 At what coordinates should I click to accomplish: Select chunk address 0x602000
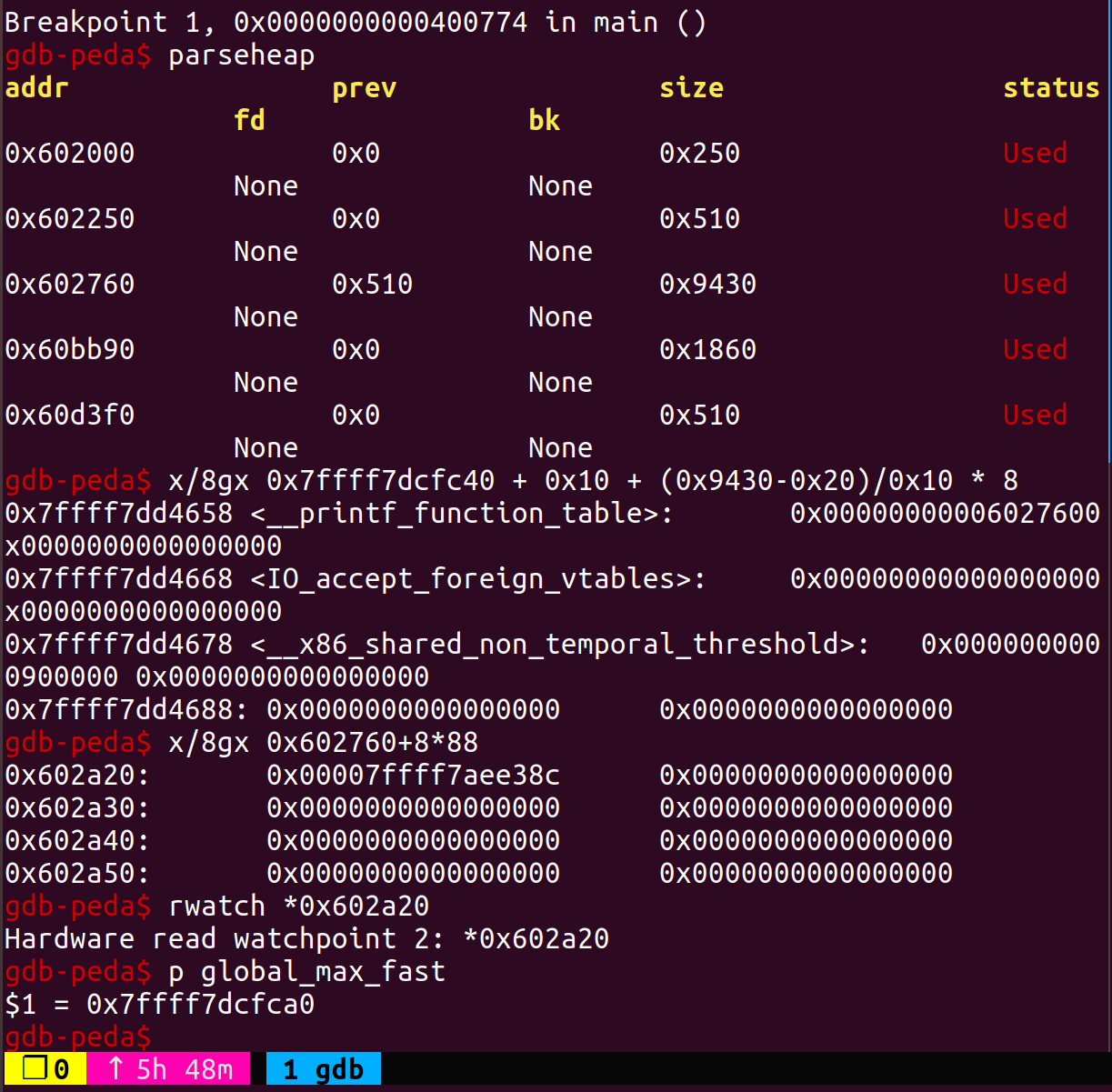(x=69, y=153)
